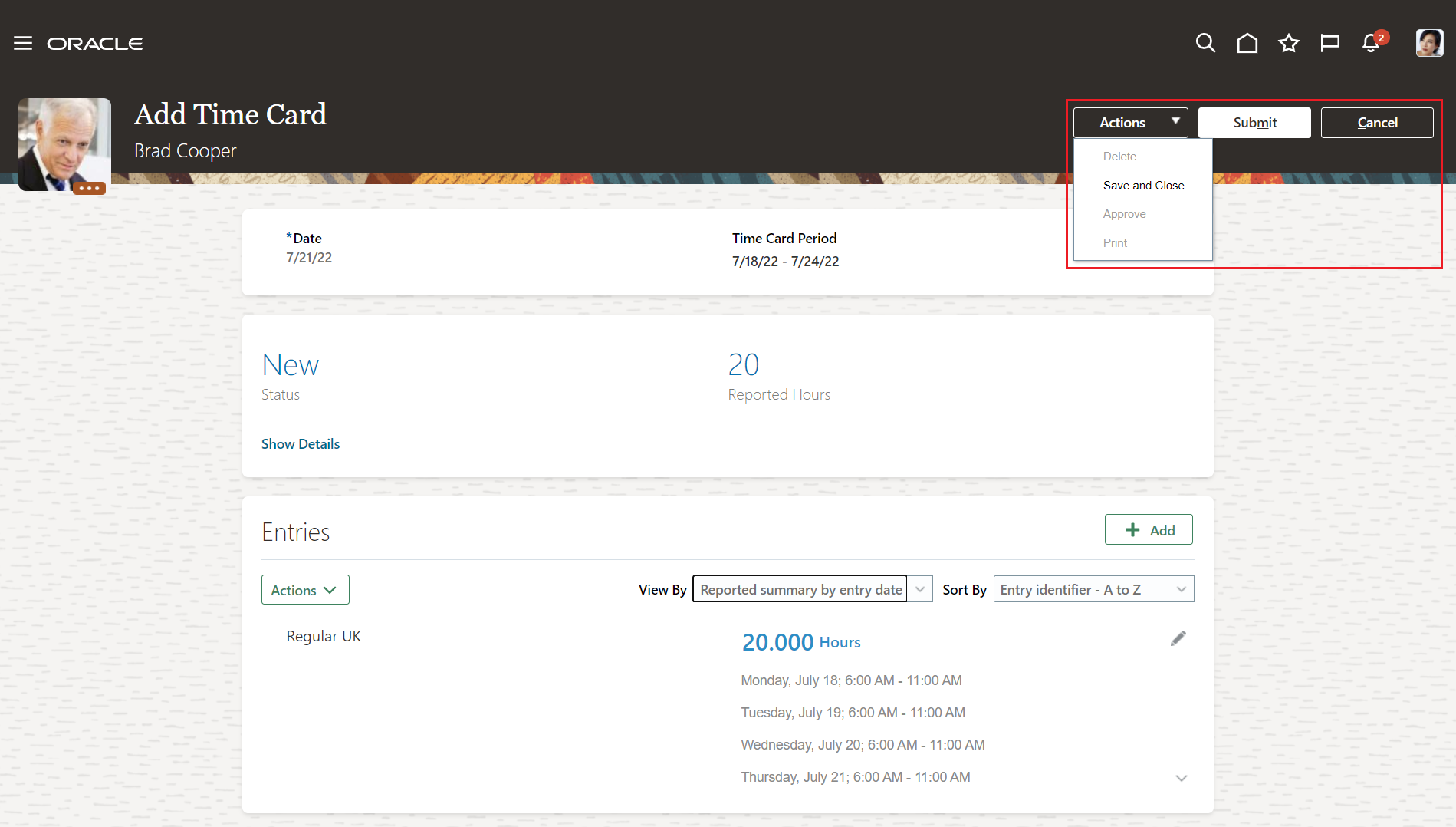
Task: Open the Entries Actions dropdown
Action: pyautogui.click(x=304, y=589)
